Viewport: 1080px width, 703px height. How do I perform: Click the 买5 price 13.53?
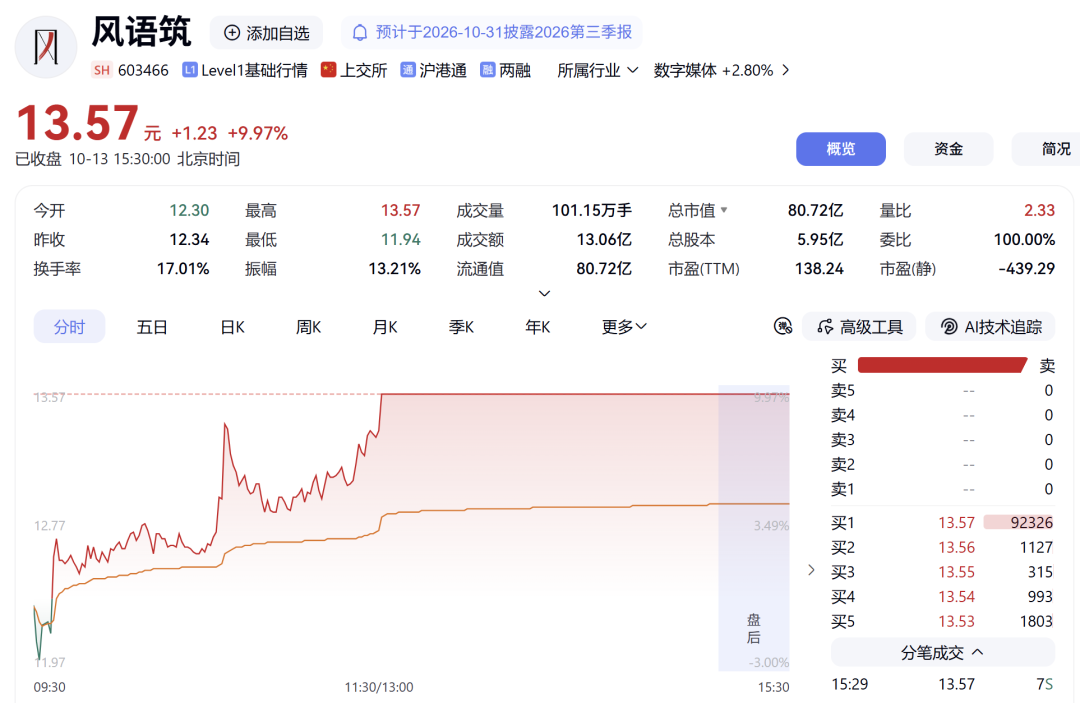coord(957,621)
